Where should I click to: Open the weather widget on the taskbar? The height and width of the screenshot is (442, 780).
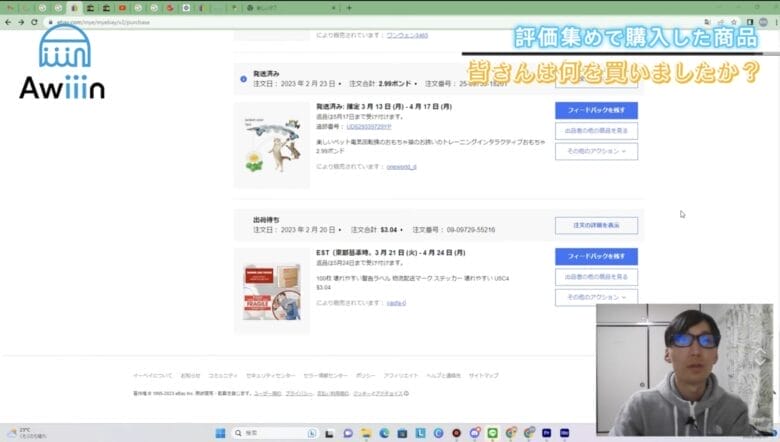[26, 433]
